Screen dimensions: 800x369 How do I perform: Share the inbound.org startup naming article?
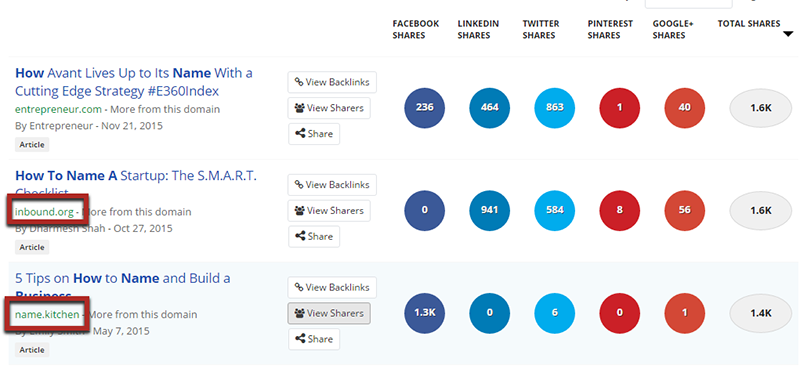point(314,237)
